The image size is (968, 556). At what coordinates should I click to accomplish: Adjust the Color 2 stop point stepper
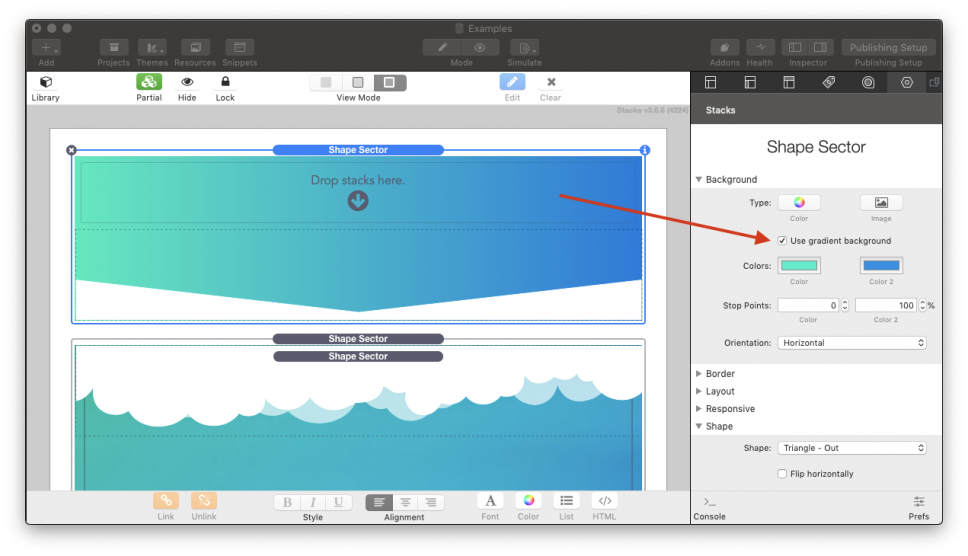point(923,305)
